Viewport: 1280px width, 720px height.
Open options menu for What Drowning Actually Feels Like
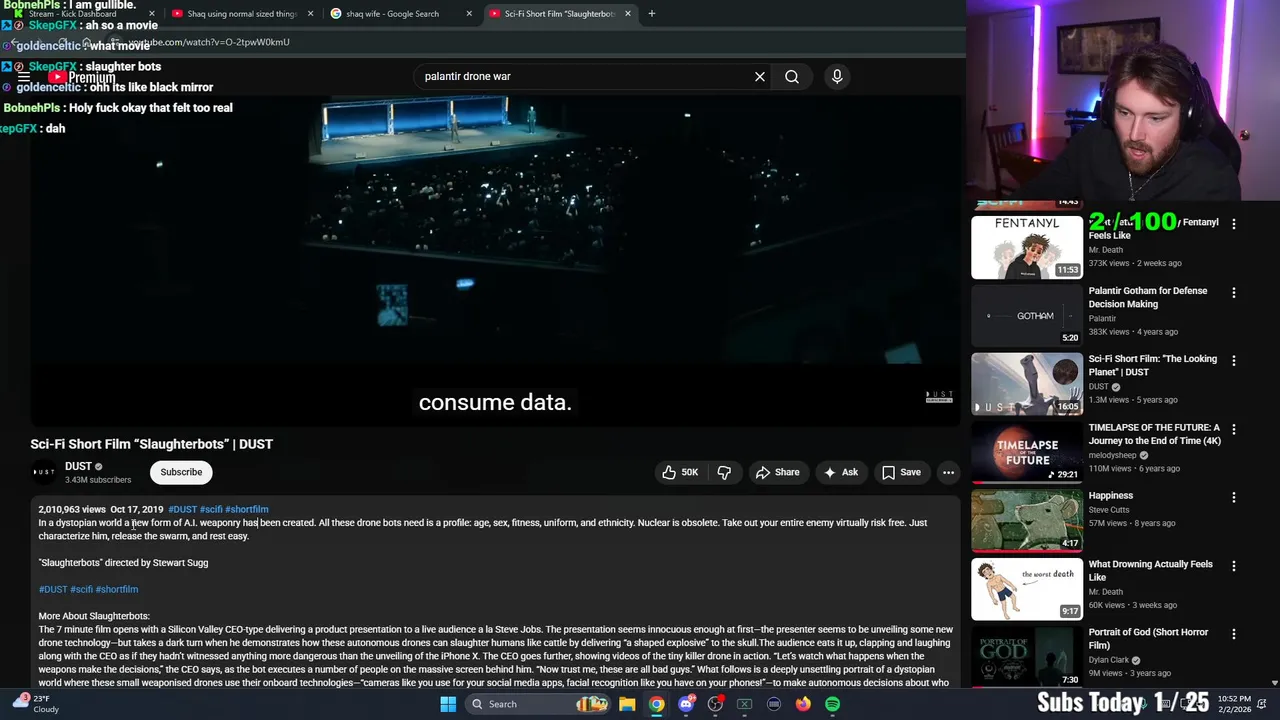[1233, 566]
